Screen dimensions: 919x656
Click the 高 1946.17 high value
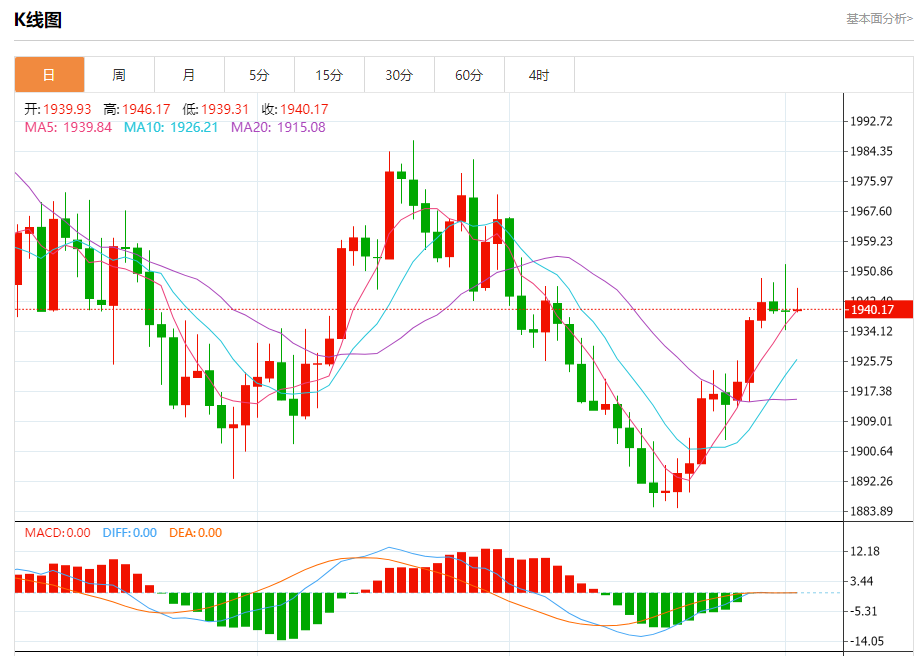137,109
